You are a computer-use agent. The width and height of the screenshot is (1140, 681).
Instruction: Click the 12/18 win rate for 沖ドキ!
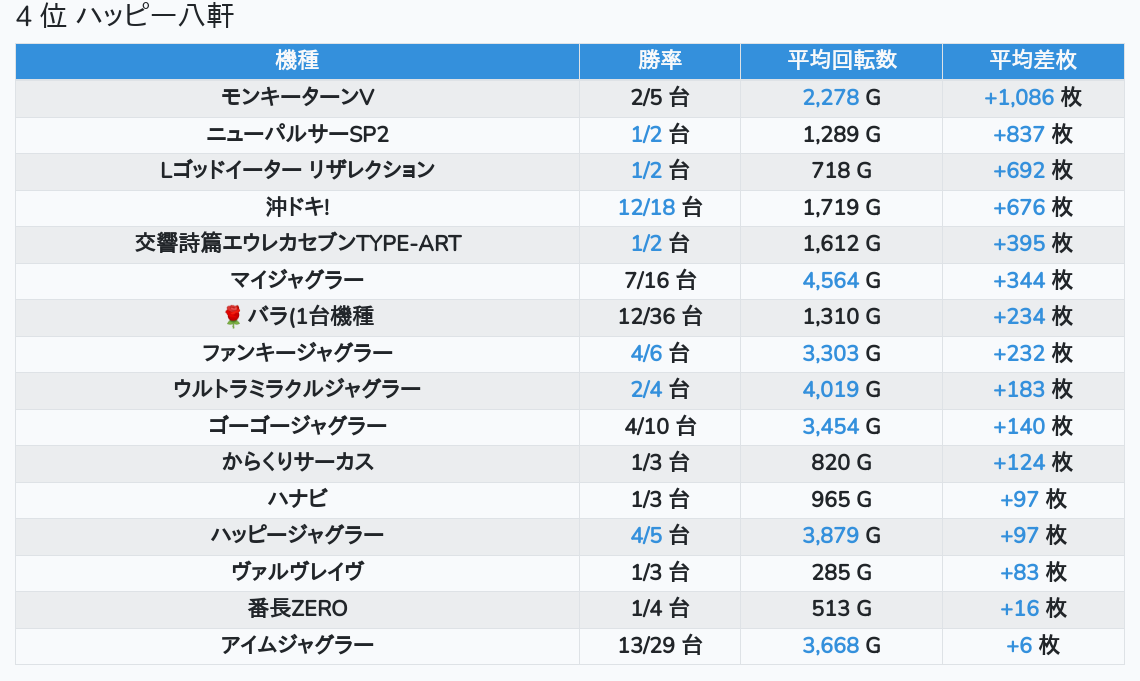(x=646, y=207)
